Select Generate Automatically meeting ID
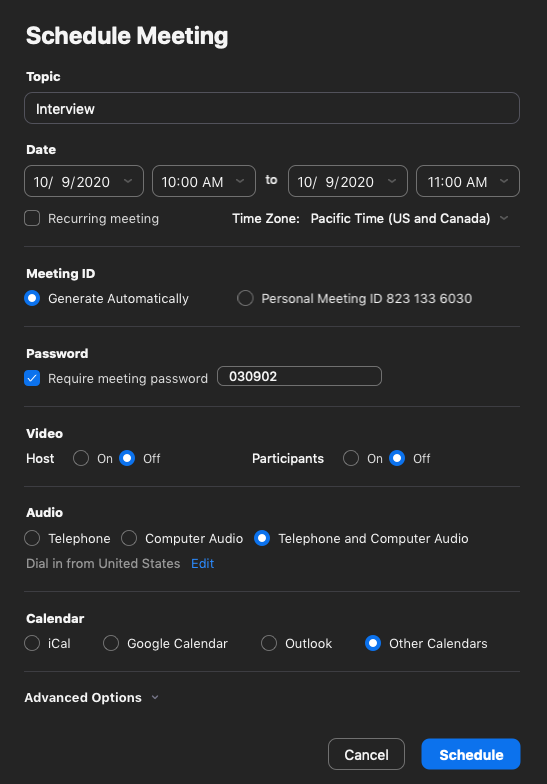547x784 pixels. pos(32,298)
